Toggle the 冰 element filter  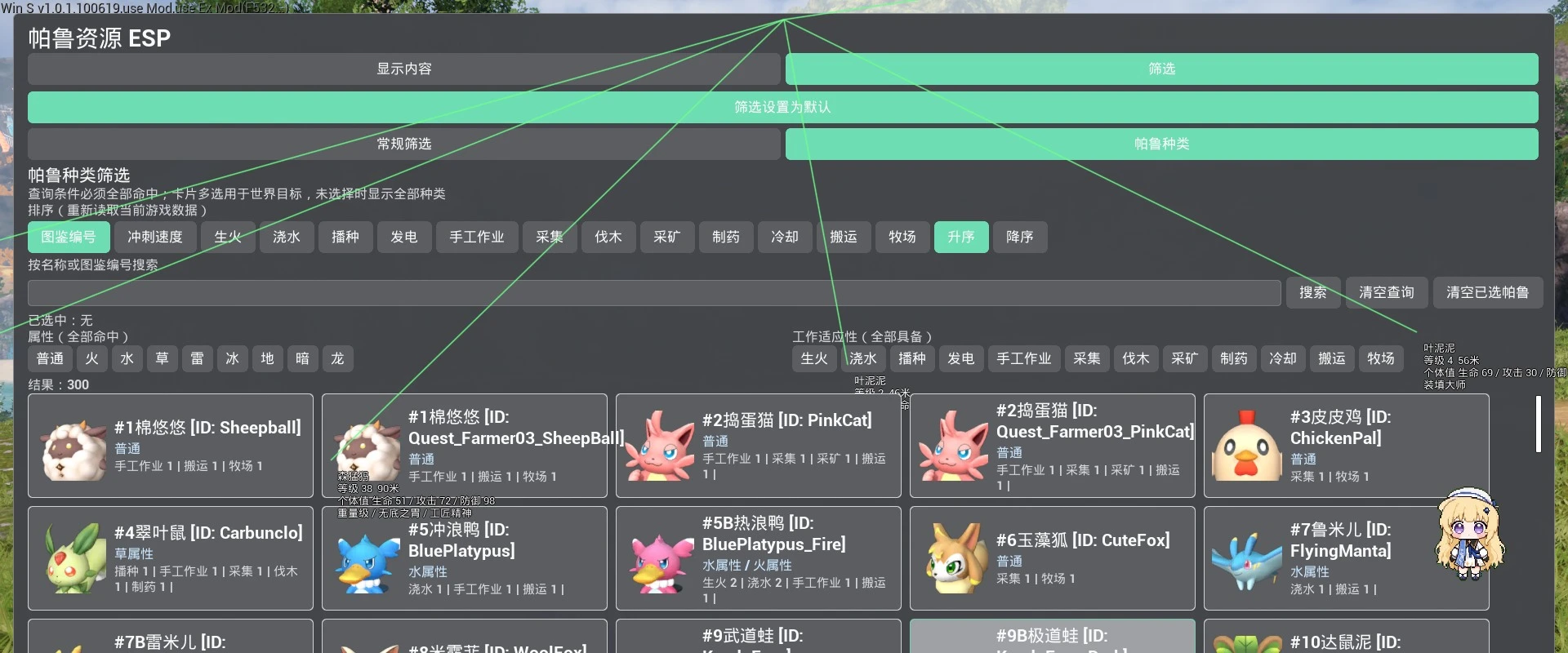[x=233, y=359]
